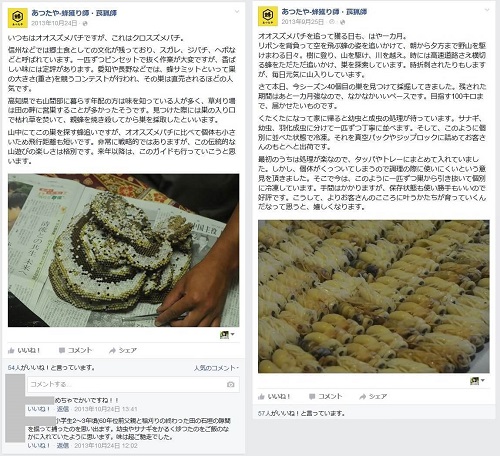
Task: Open the post-as selector below larvae photo
Action: point(477,381)
